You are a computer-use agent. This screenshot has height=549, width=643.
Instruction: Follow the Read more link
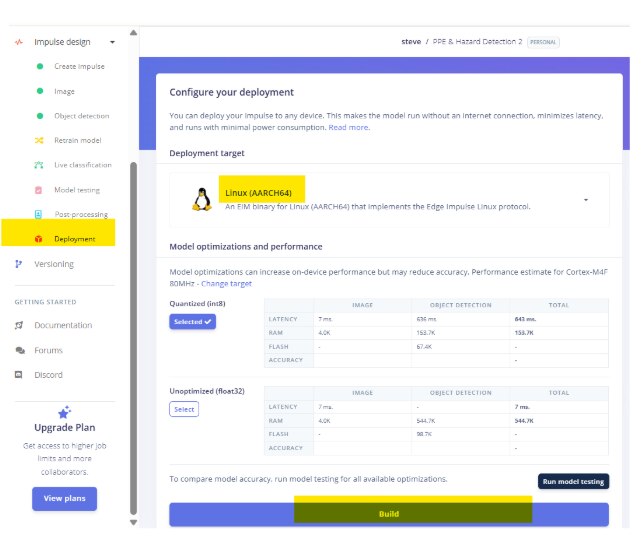(349, 128)
